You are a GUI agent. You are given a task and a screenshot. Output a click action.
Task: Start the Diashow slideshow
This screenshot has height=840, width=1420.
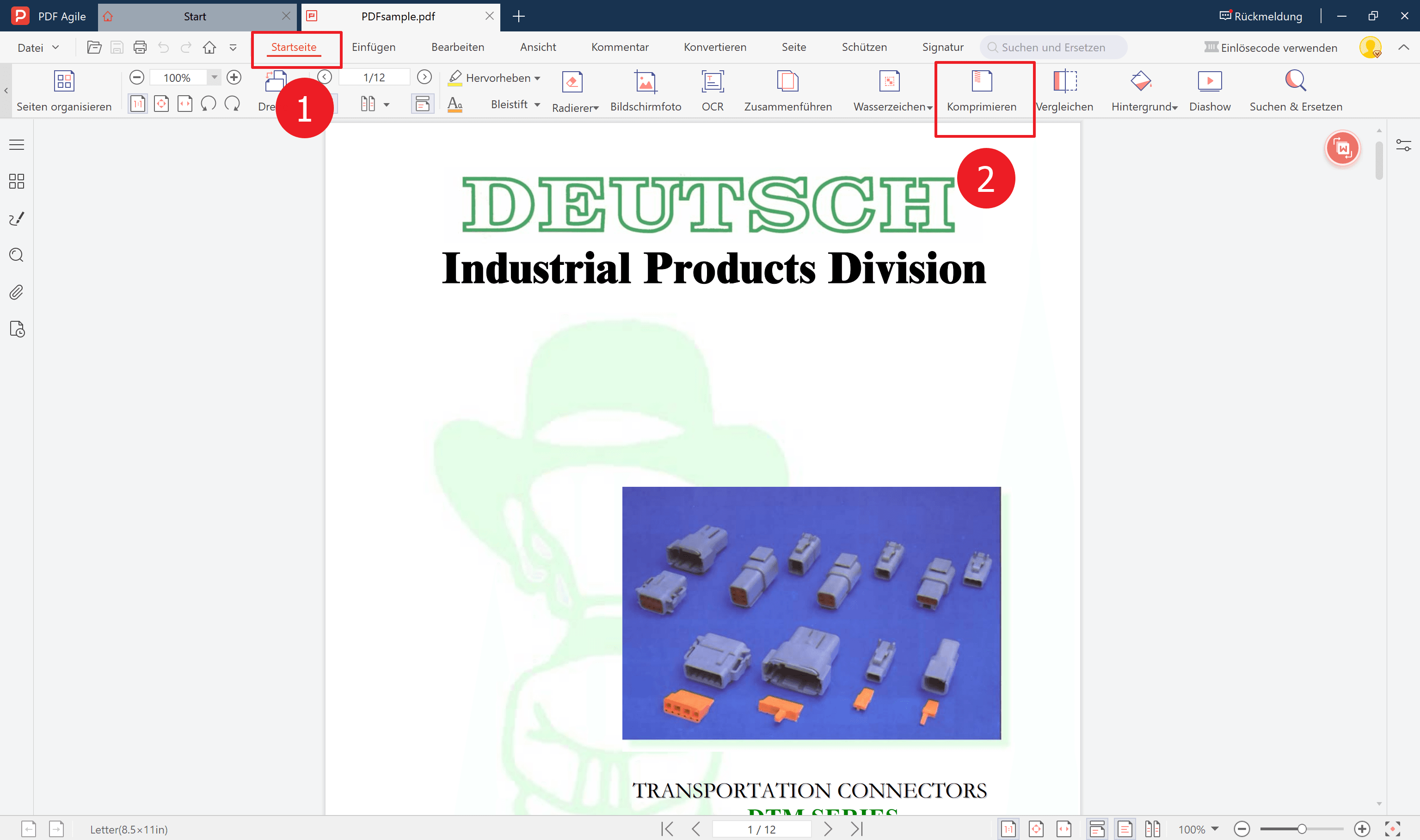(x=1210, y=91)
